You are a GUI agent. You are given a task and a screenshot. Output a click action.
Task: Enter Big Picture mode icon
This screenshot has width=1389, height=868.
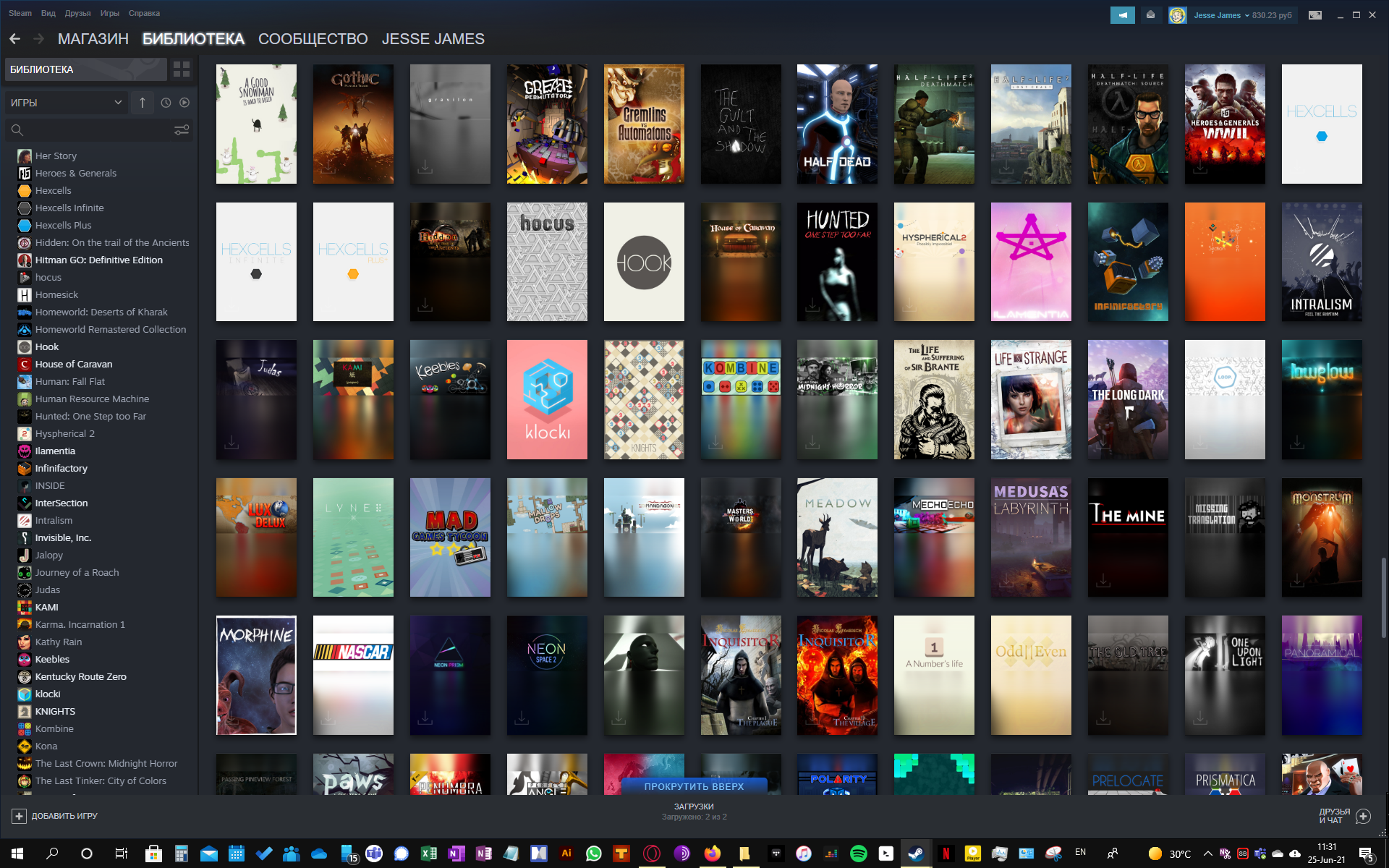coord(1315,15)
